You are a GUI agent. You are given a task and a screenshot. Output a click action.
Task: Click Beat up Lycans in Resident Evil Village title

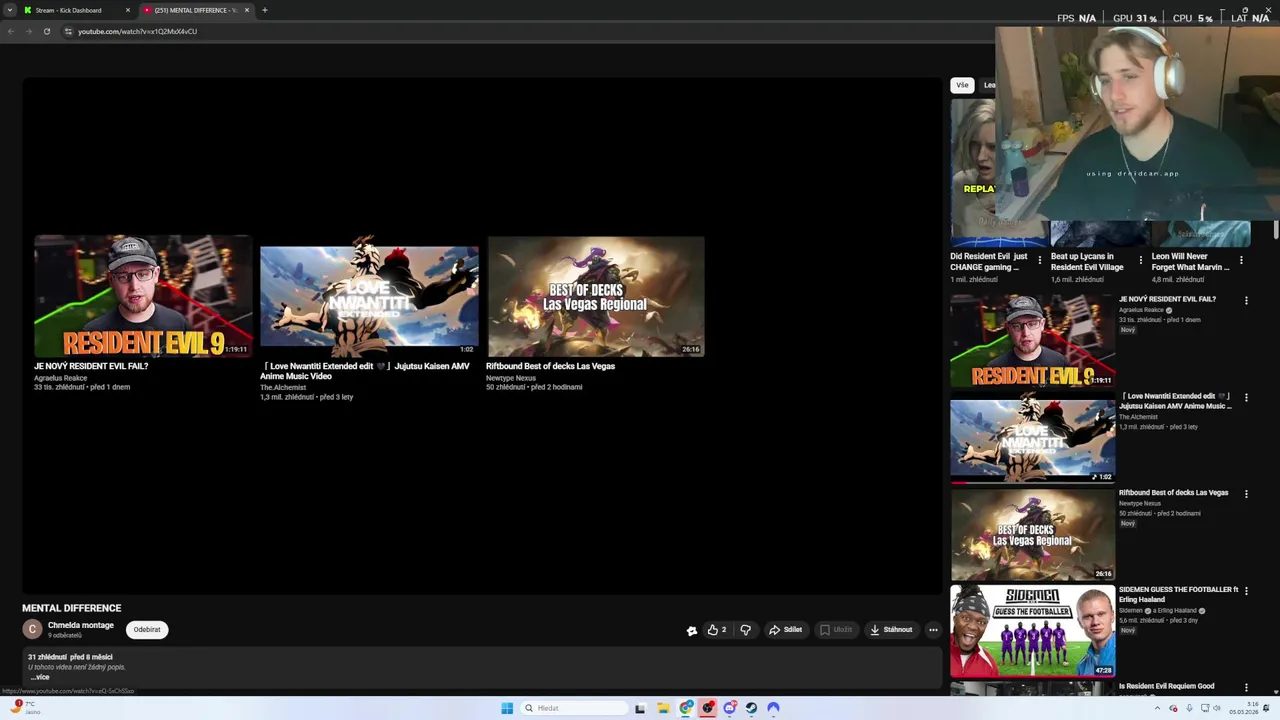(1087, 262)
